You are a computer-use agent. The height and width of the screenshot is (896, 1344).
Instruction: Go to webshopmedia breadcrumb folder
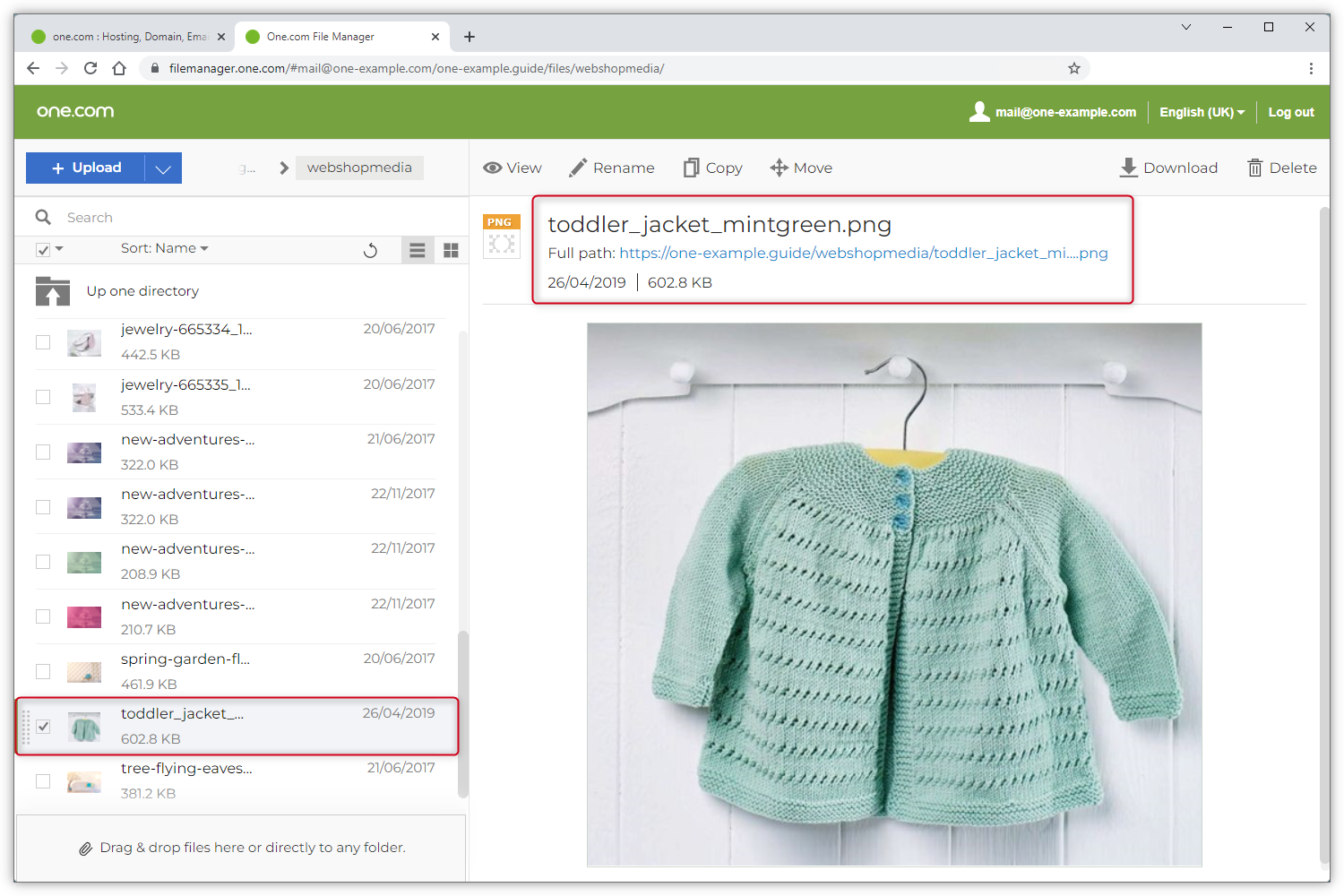[359, 168]
